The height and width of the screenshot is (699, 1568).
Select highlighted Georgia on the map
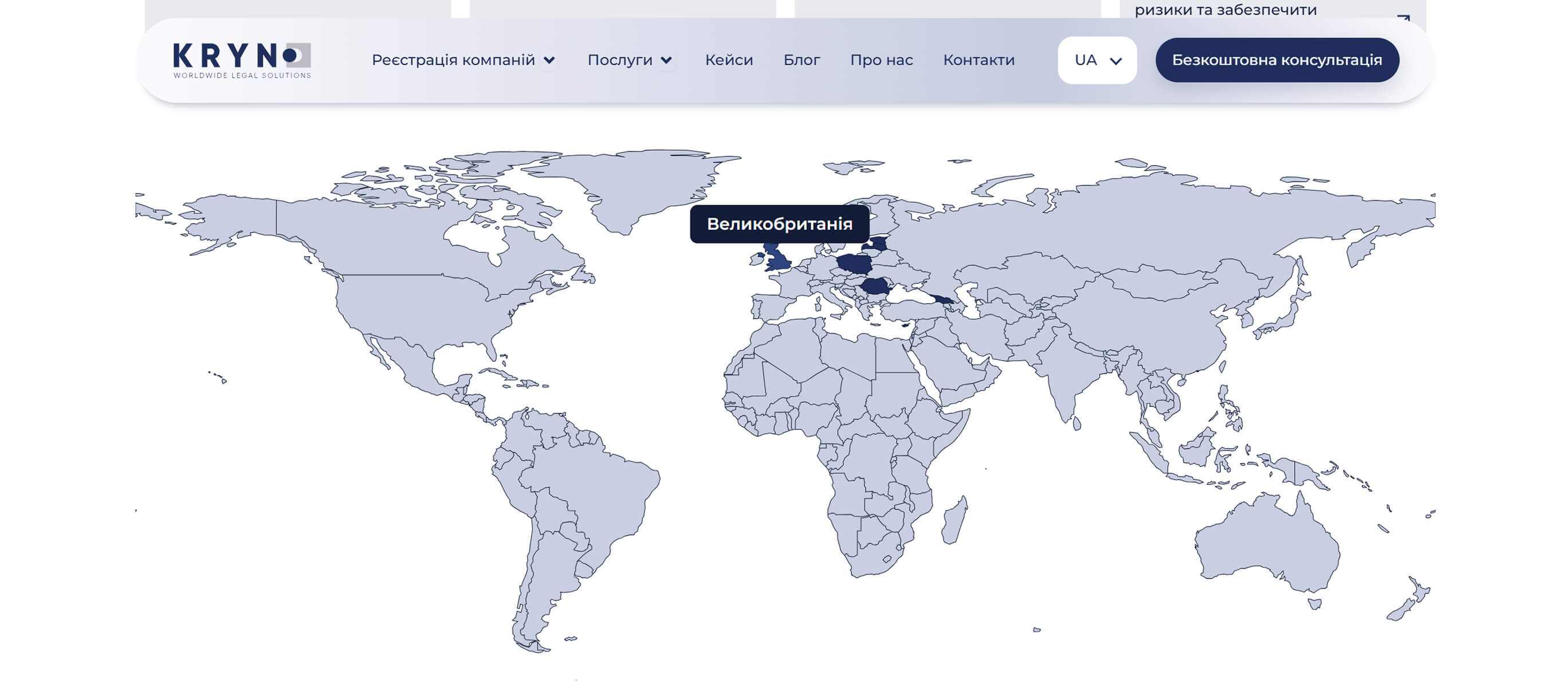(942, 299)
